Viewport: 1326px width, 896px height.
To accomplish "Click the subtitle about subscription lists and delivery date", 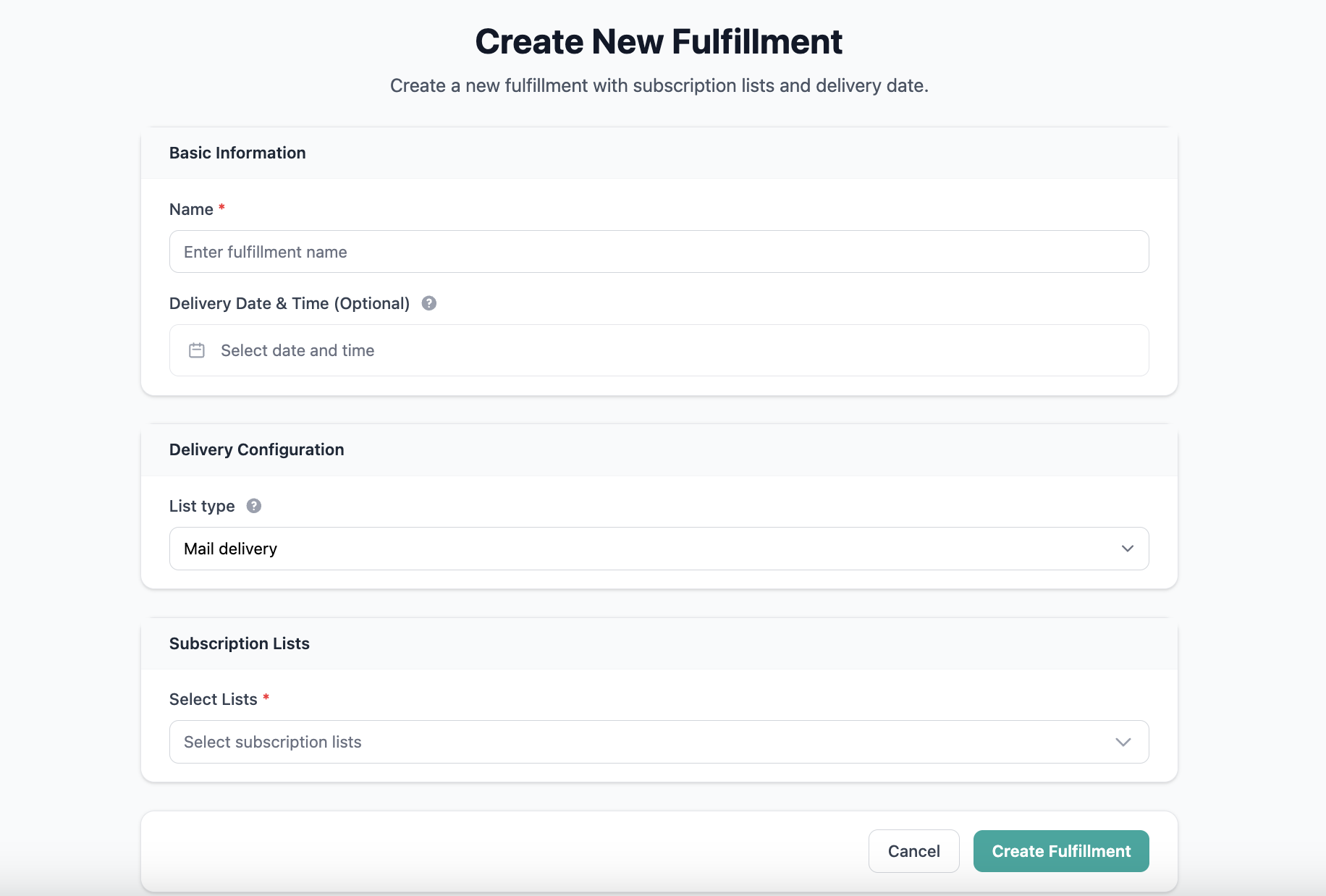I will point(659,85).
